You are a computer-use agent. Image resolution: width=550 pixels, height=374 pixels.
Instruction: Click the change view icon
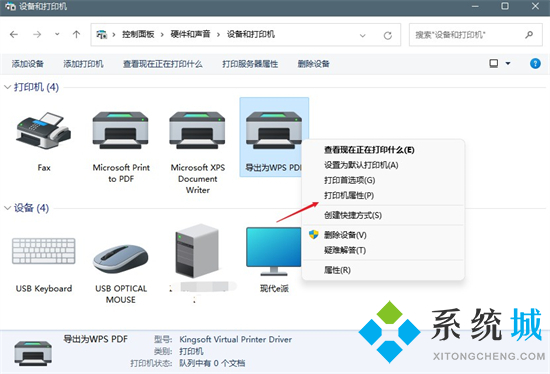(494, 64)
